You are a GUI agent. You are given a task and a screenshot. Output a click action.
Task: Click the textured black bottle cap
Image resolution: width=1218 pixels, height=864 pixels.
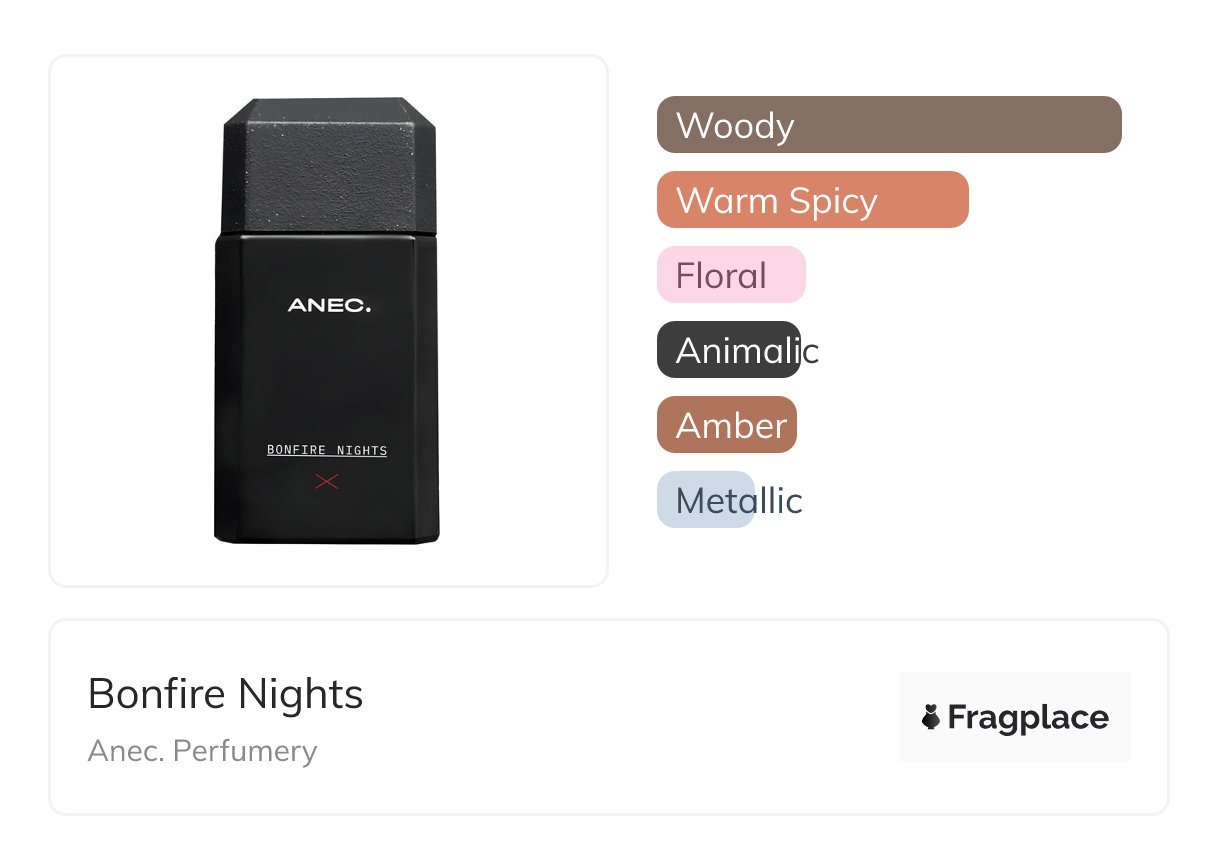click(x=328, y=165)
